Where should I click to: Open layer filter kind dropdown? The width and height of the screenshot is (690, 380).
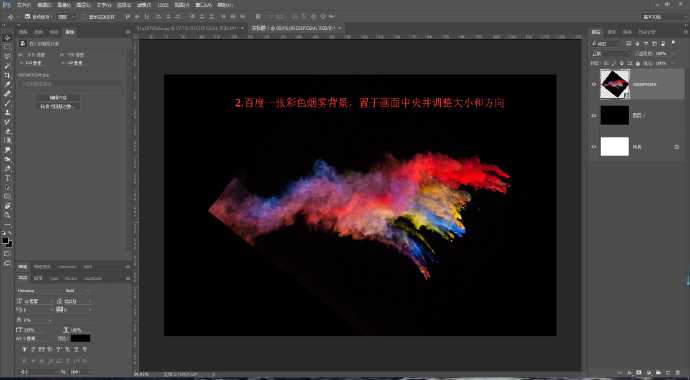click(x=607, y=44)
